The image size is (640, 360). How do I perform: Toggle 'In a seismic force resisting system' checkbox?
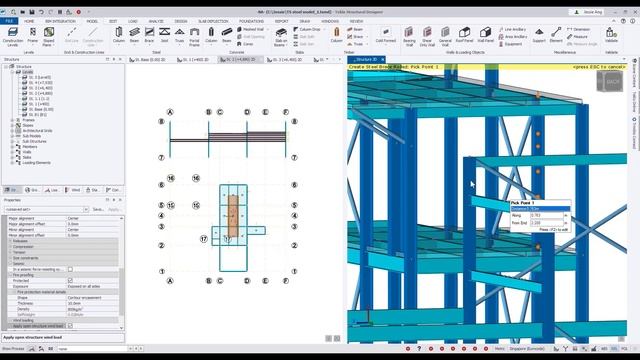pyautogui.click(x=70, y=269)
